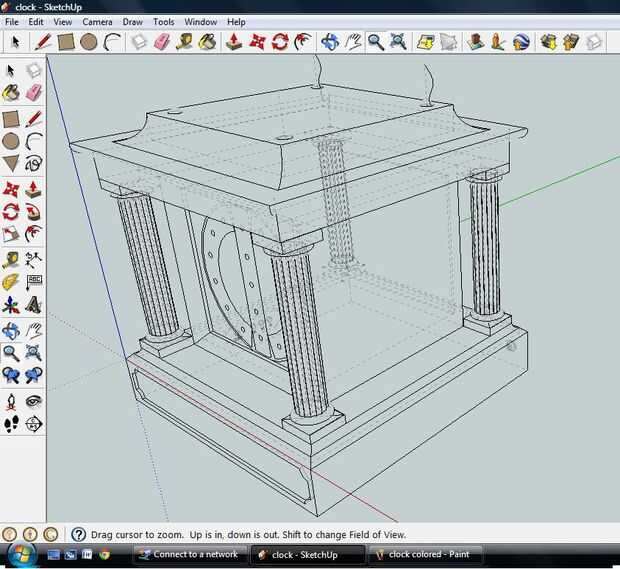The image size is (620, 569).
Task: Activate the Look Around eye tool
Action: pyautogui.click(x=33, y=400)
